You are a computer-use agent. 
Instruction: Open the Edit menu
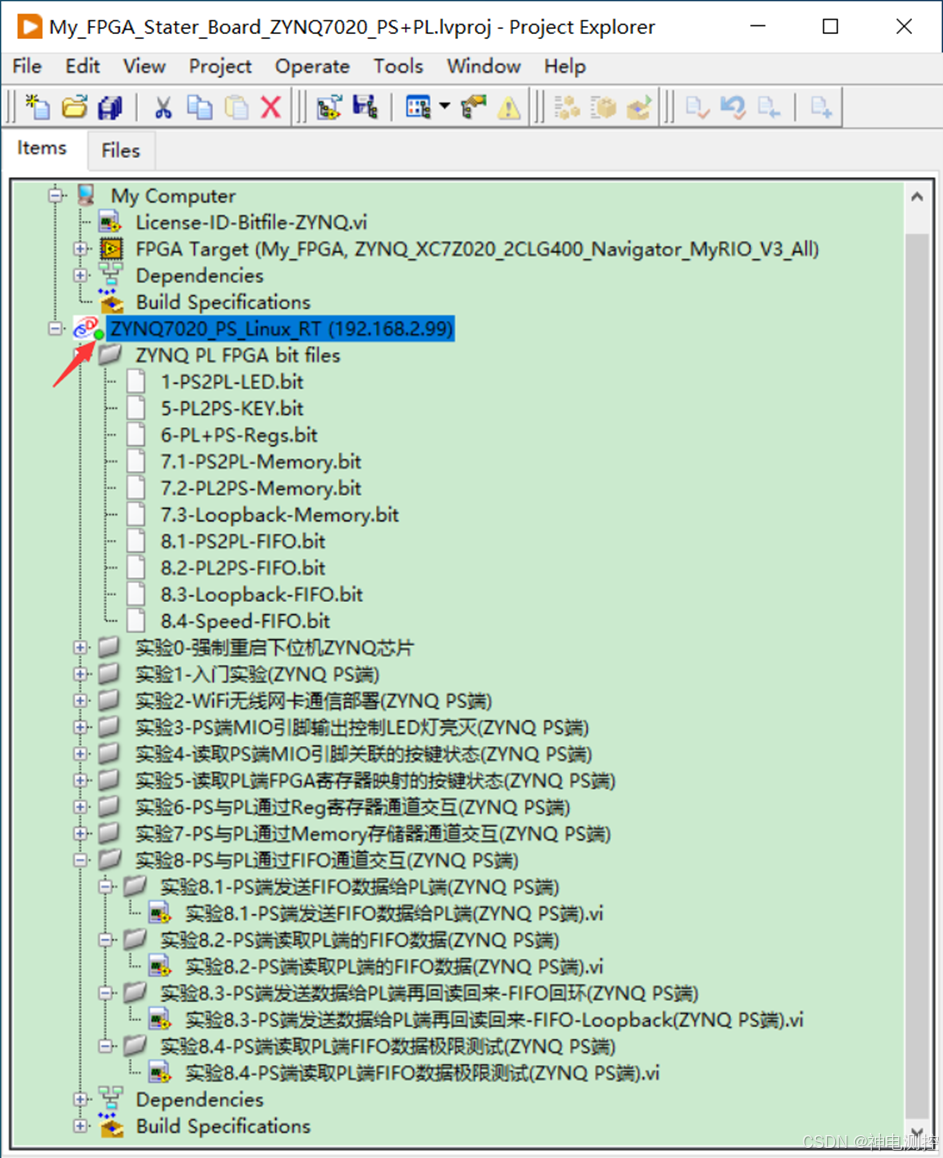click(x=83, y=66)
